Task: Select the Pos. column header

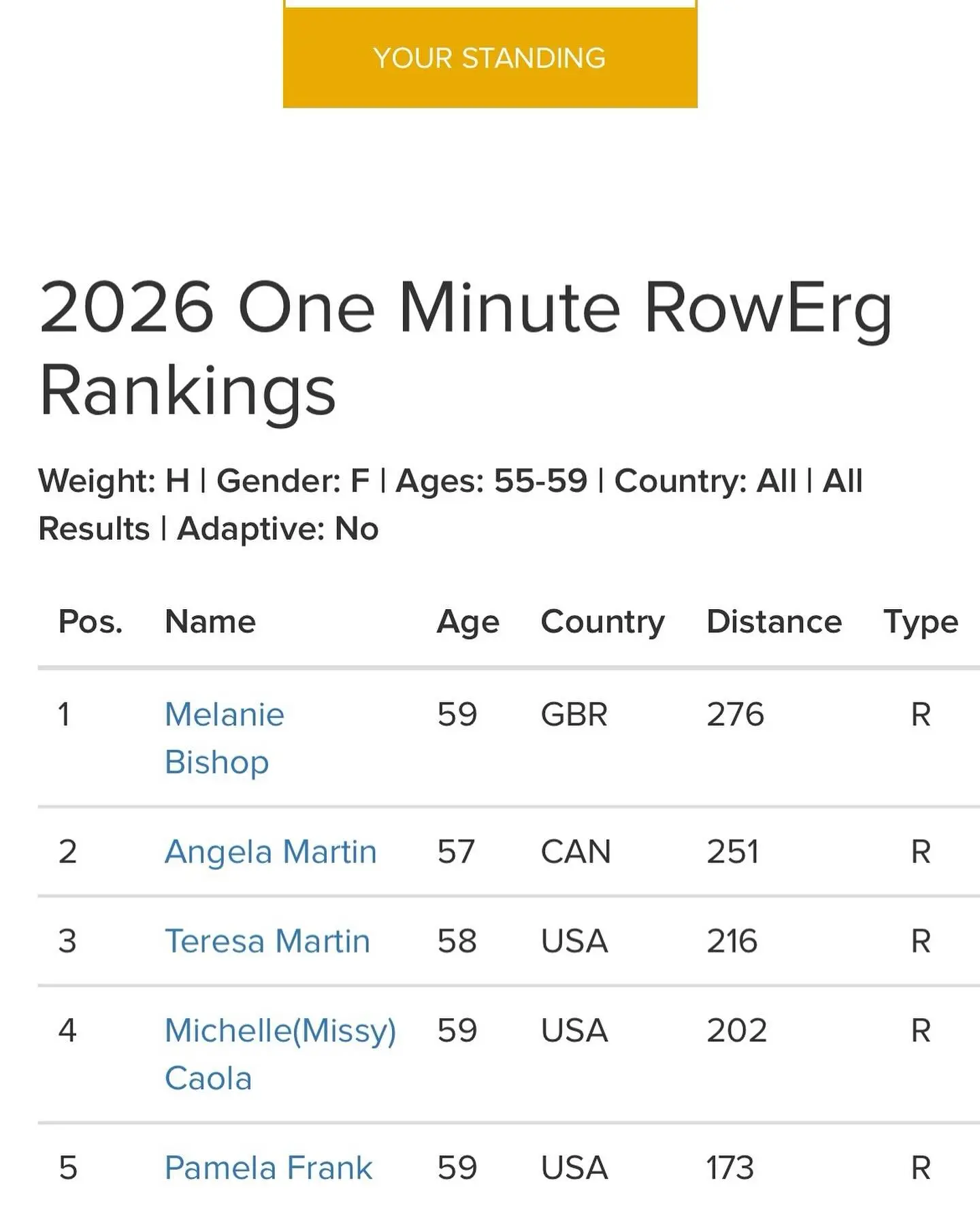Action: click(91, 621)
